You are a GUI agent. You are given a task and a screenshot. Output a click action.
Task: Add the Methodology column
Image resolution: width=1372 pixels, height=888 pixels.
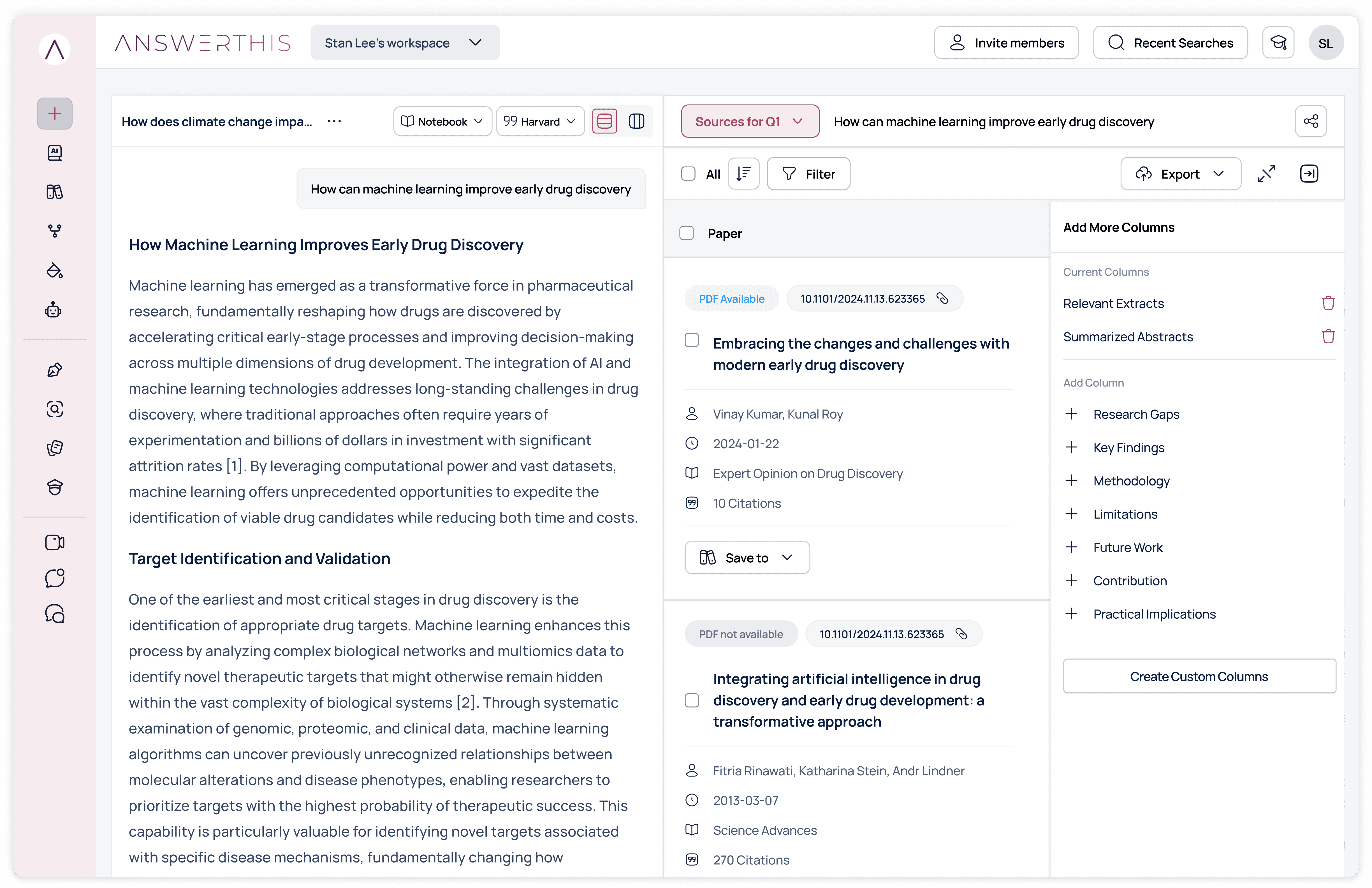(x=1071, y=481)
